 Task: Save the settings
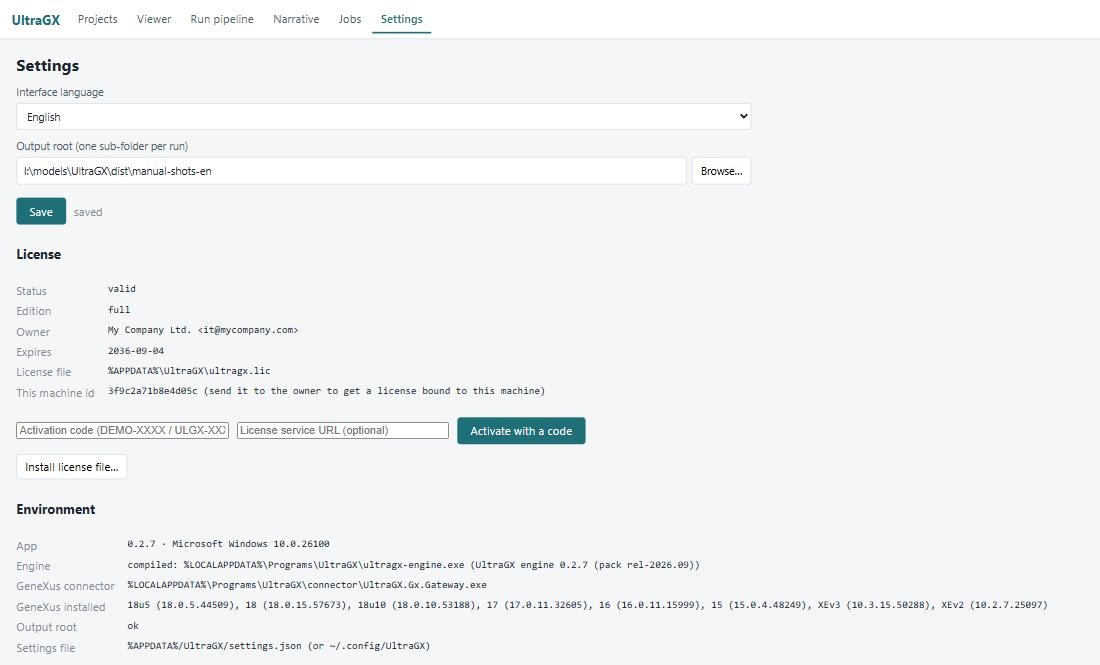pos(41,211)
